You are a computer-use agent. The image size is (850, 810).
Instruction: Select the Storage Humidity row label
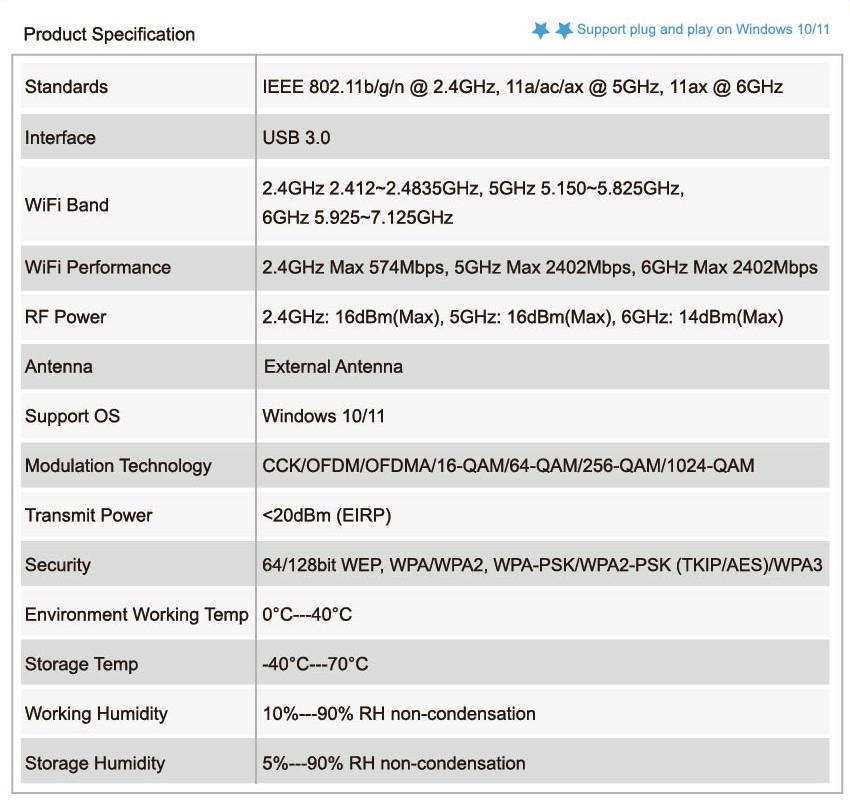click(95, 763)
